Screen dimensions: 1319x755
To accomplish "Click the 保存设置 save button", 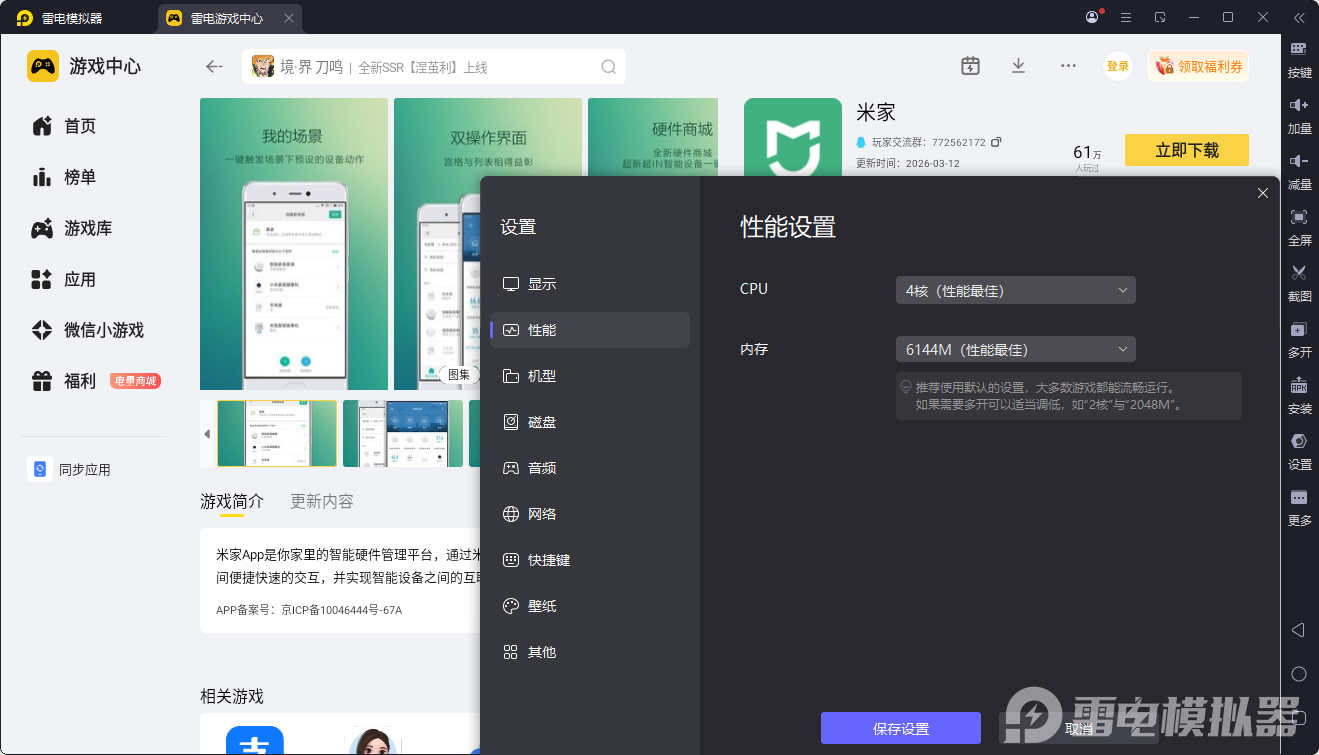I will tap(900, 729).
